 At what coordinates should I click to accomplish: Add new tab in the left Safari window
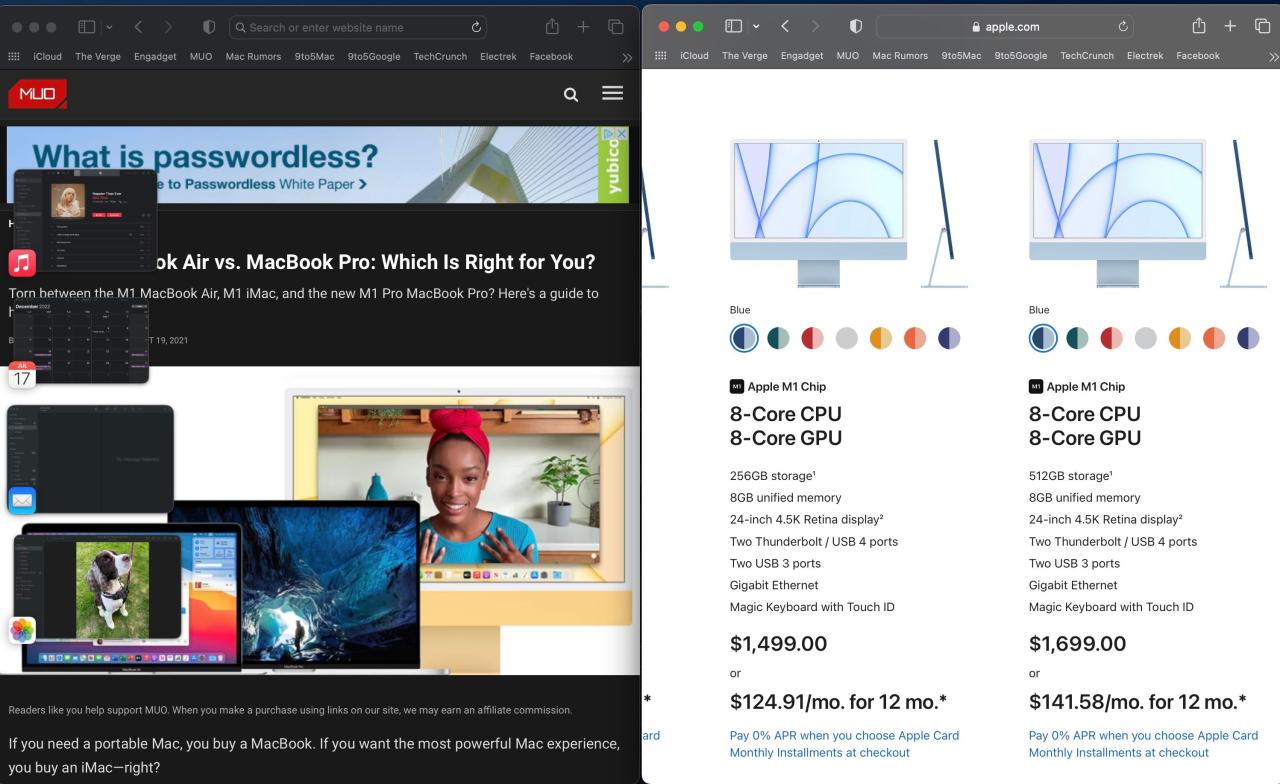583,27
